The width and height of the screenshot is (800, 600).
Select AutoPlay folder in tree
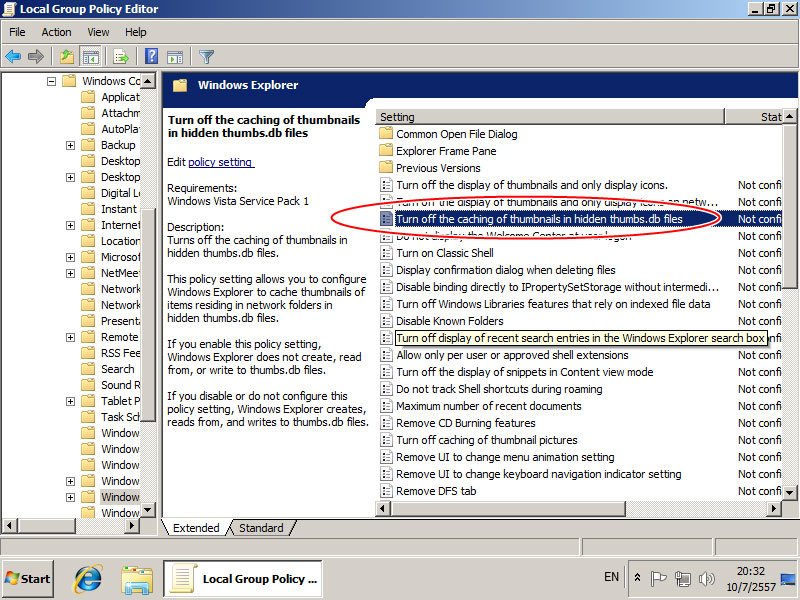[x=120, y=129]
